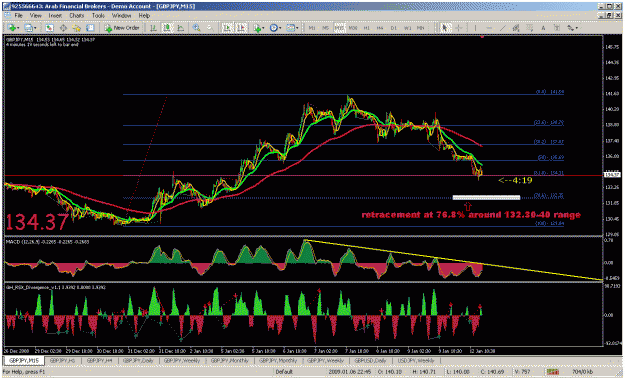Click the yellow MACD trendline

(454, 260)
